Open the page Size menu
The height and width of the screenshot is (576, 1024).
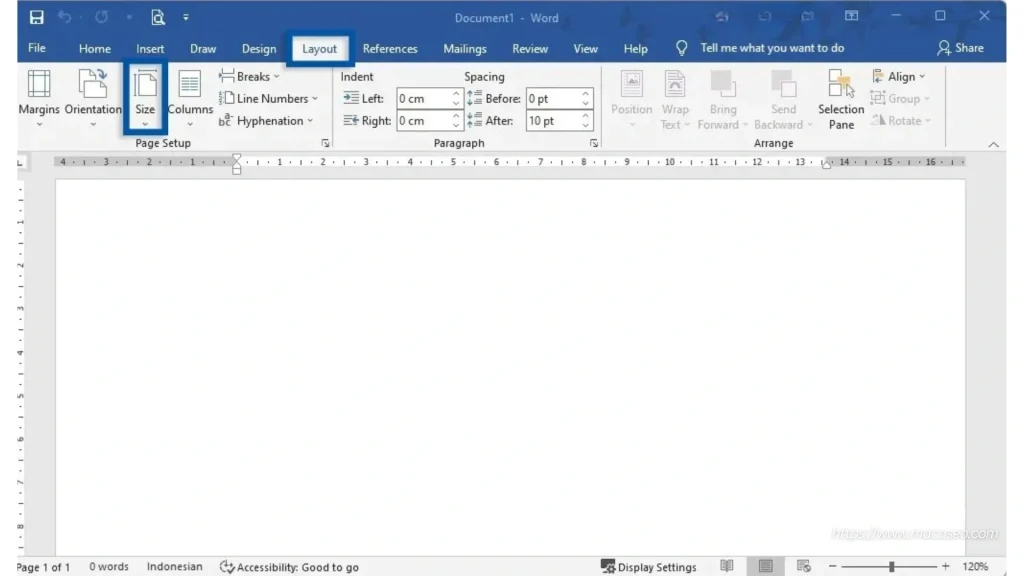(145, 98)
